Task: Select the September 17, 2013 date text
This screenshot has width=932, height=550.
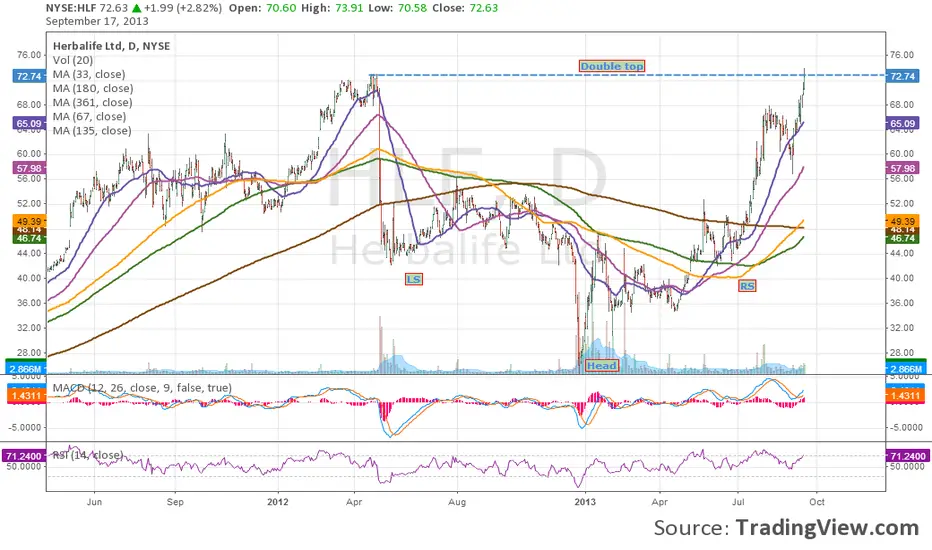Action: point(97,21)
